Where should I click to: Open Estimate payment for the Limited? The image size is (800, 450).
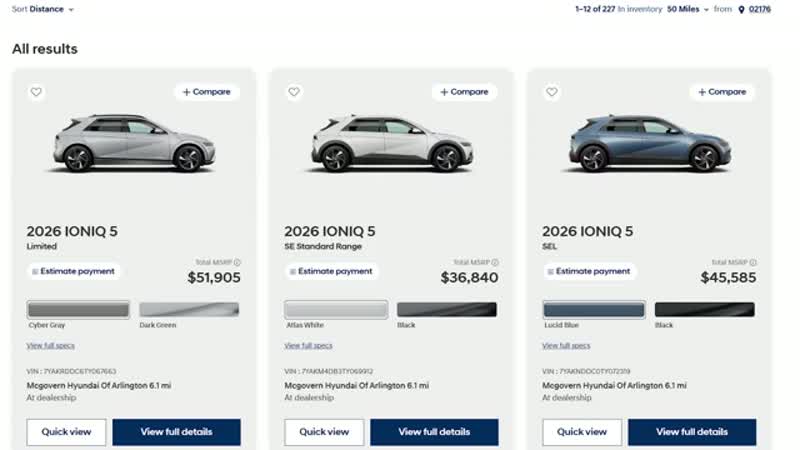73,271
